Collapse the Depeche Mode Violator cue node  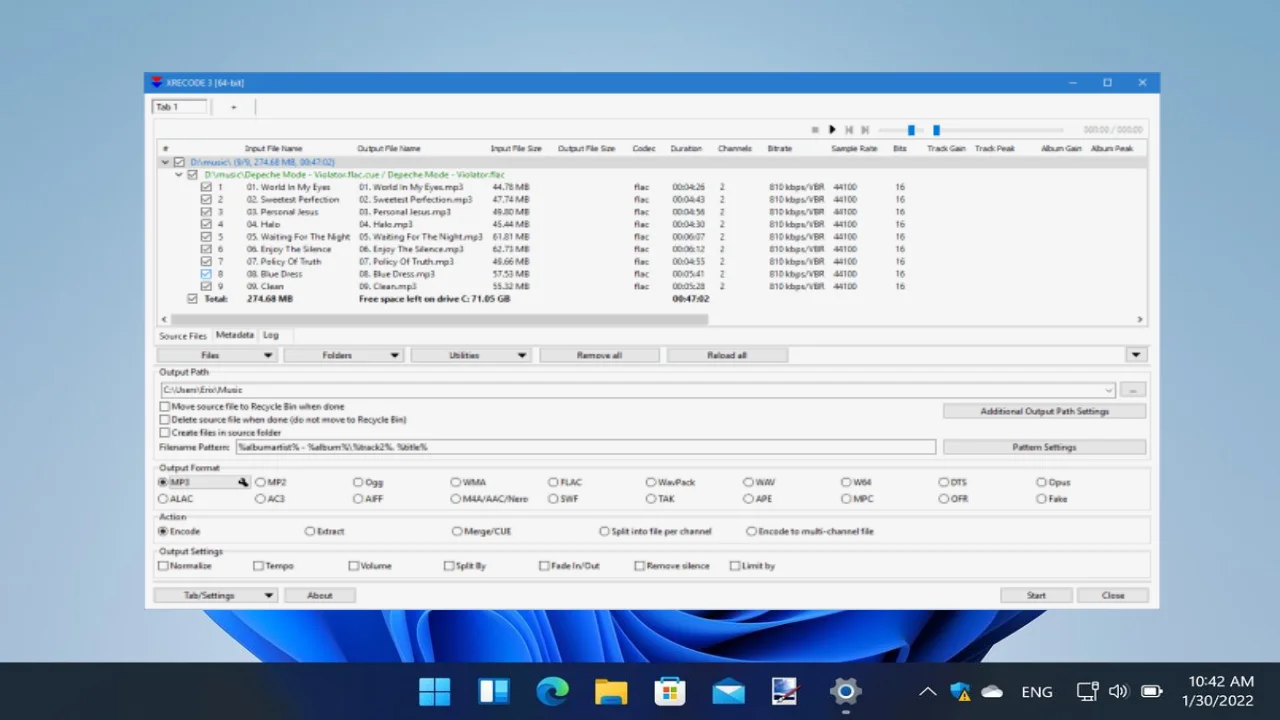pyautogui.click(x=179, y=174)
